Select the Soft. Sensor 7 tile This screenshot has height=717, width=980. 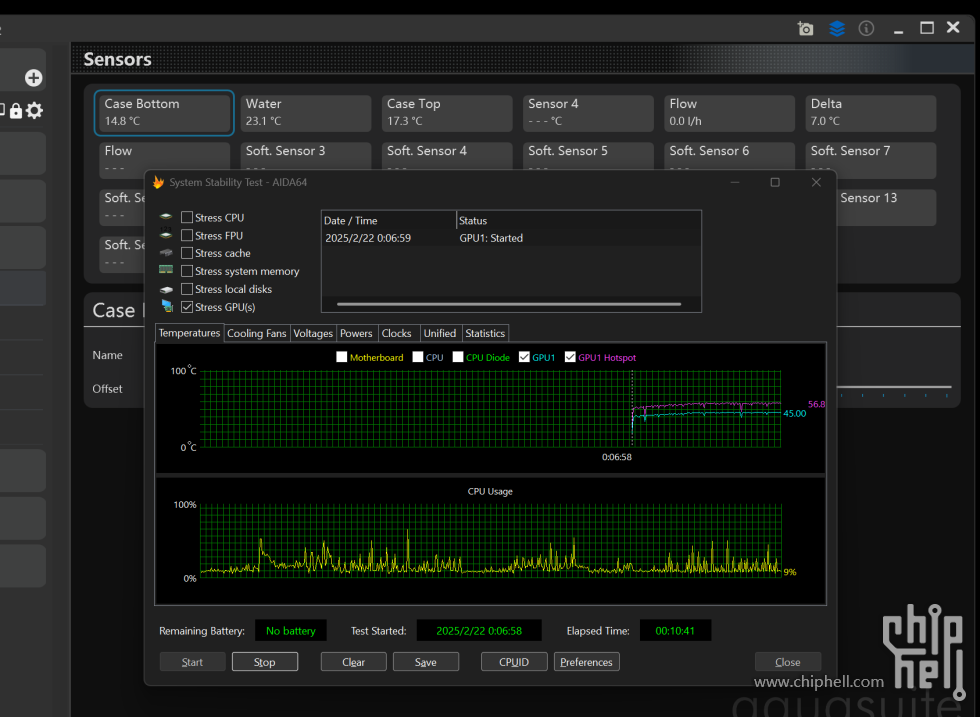point(871,160)
